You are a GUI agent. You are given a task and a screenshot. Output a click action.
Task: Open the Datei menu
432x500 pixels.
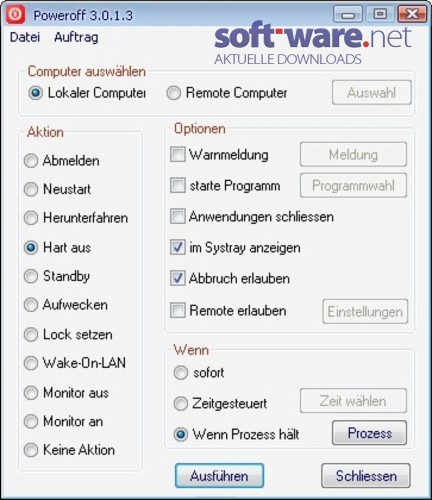click(x=25, y=37)
